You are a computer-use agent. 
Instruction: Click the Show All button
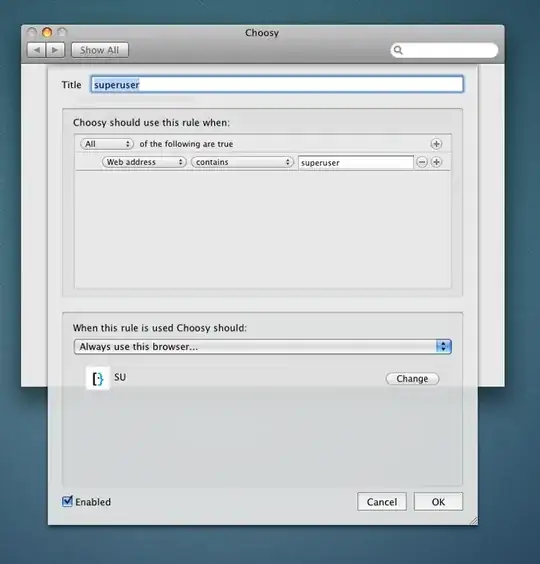point(100,50)
